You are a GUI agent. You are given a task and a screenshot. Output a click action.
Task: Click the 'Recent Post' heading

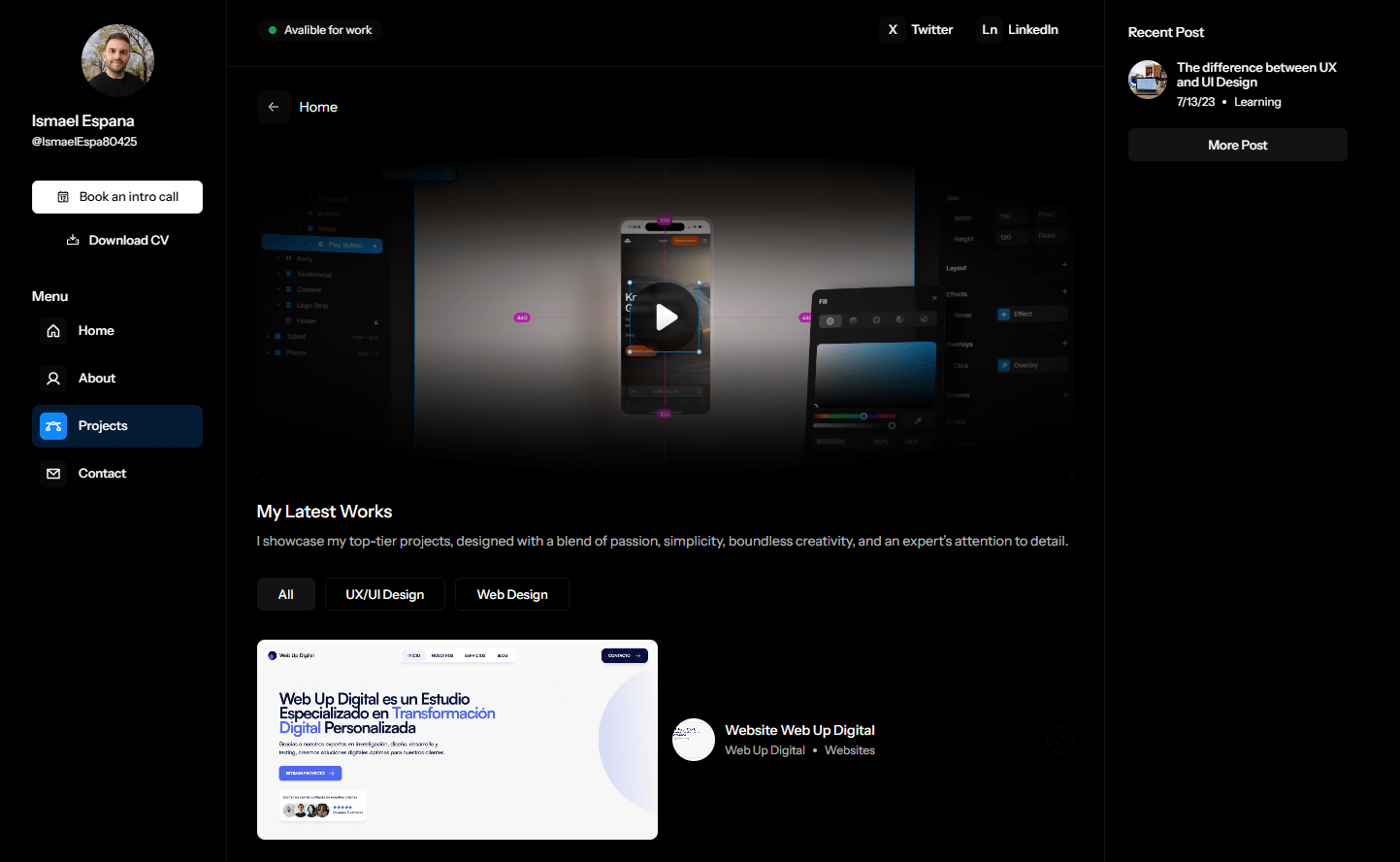click(x=1166, y=32)
